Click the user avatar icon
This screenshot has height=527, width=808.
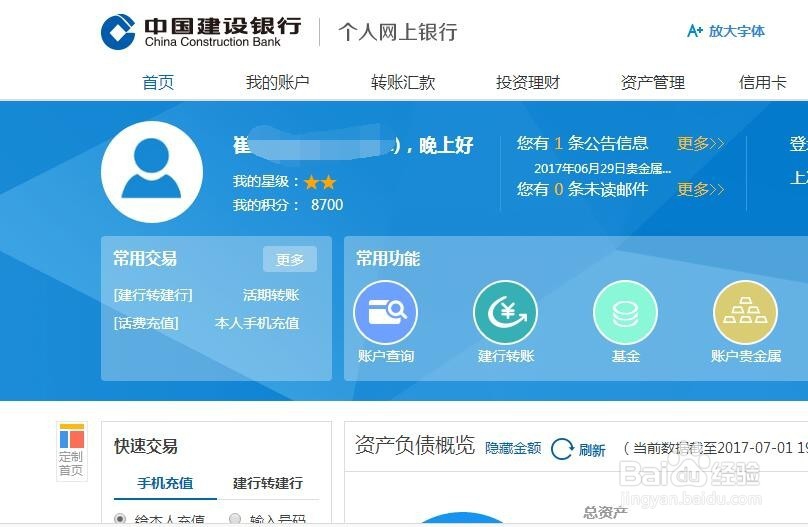pyautogui.click(x=152, y=172)
